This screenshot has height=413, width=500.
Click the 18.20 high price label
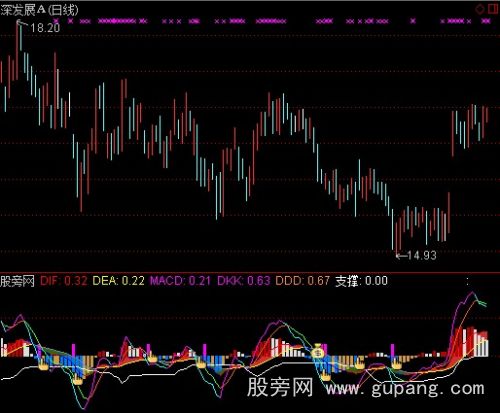pyautogui.click(x=45, y=28)
